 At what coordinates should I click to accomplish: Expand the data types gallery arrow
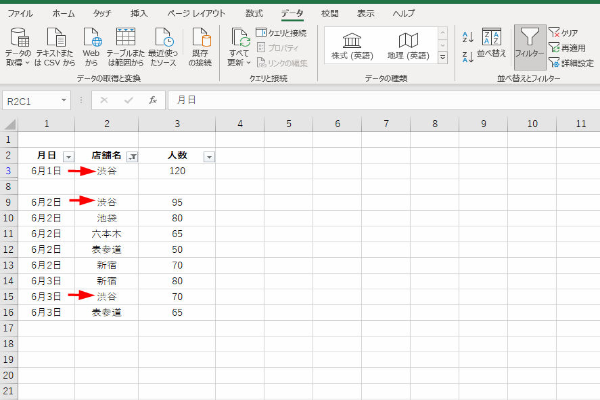(443, 59)
